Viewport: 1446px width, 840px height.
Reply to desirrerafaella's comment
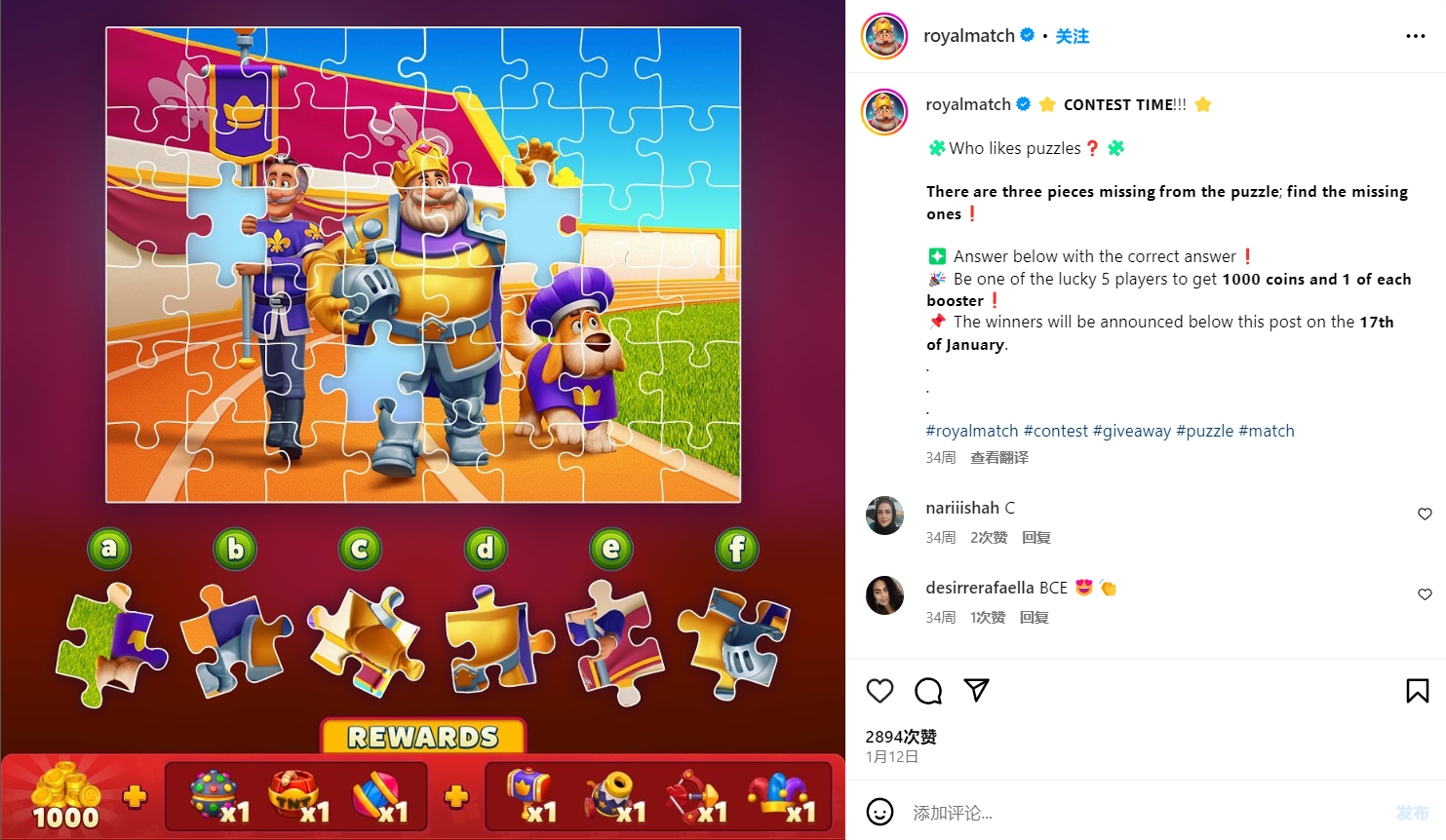pos(1035,617)
